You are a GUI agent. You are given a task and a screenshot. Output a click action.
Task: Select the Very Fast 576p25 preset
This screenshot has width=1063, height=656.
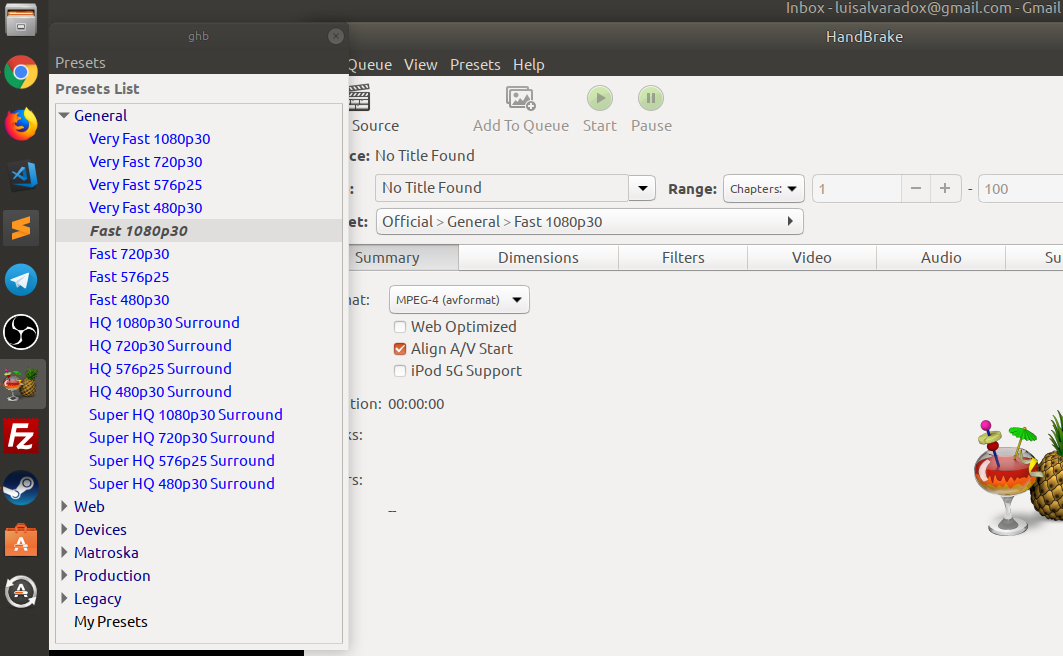[x=145, y=184]
